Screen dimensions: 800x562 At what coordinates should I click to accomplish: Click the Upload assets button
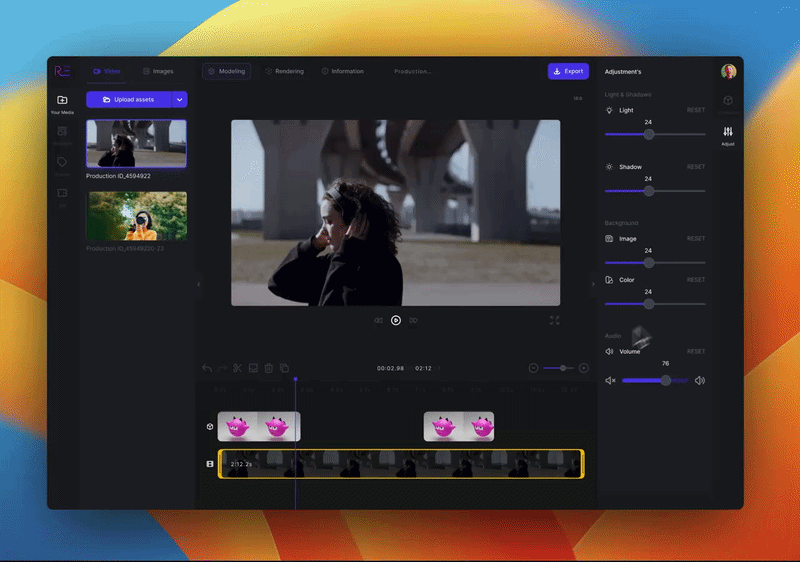(x=129, y=99)
